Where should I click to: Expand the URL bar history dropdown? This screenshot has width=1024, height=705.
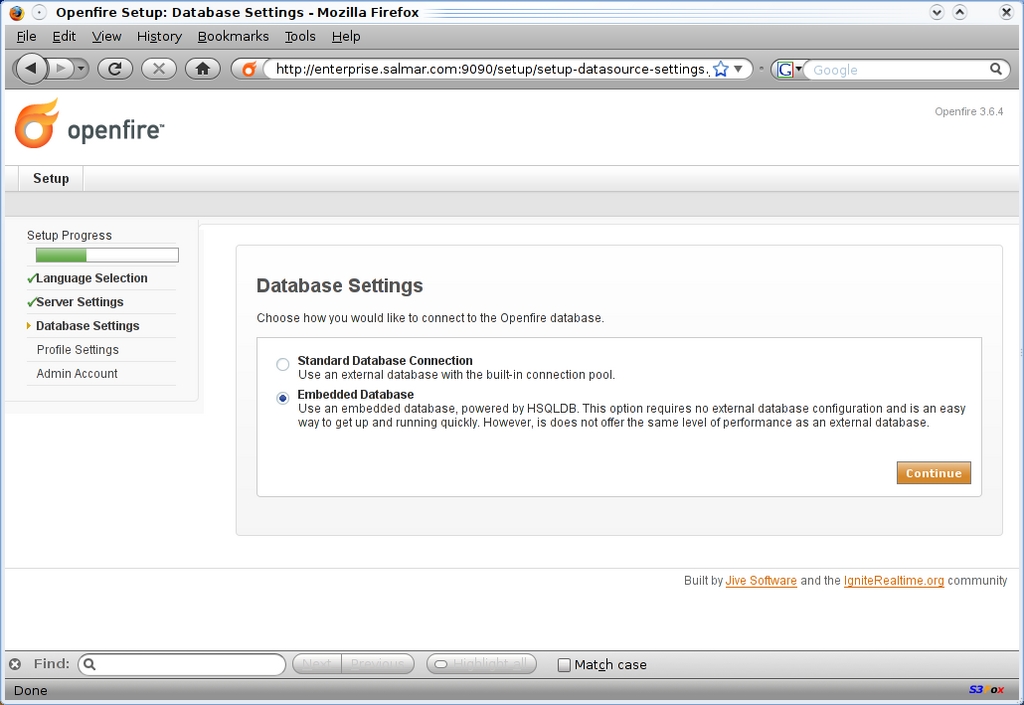[x=738, y=69]
